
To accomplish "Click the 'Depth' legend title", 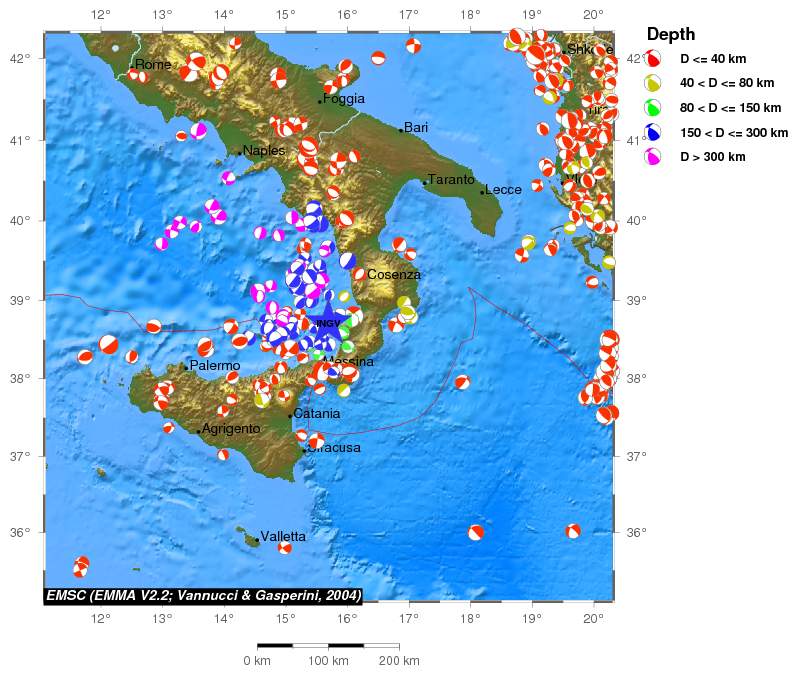I will tap(671, 34).
